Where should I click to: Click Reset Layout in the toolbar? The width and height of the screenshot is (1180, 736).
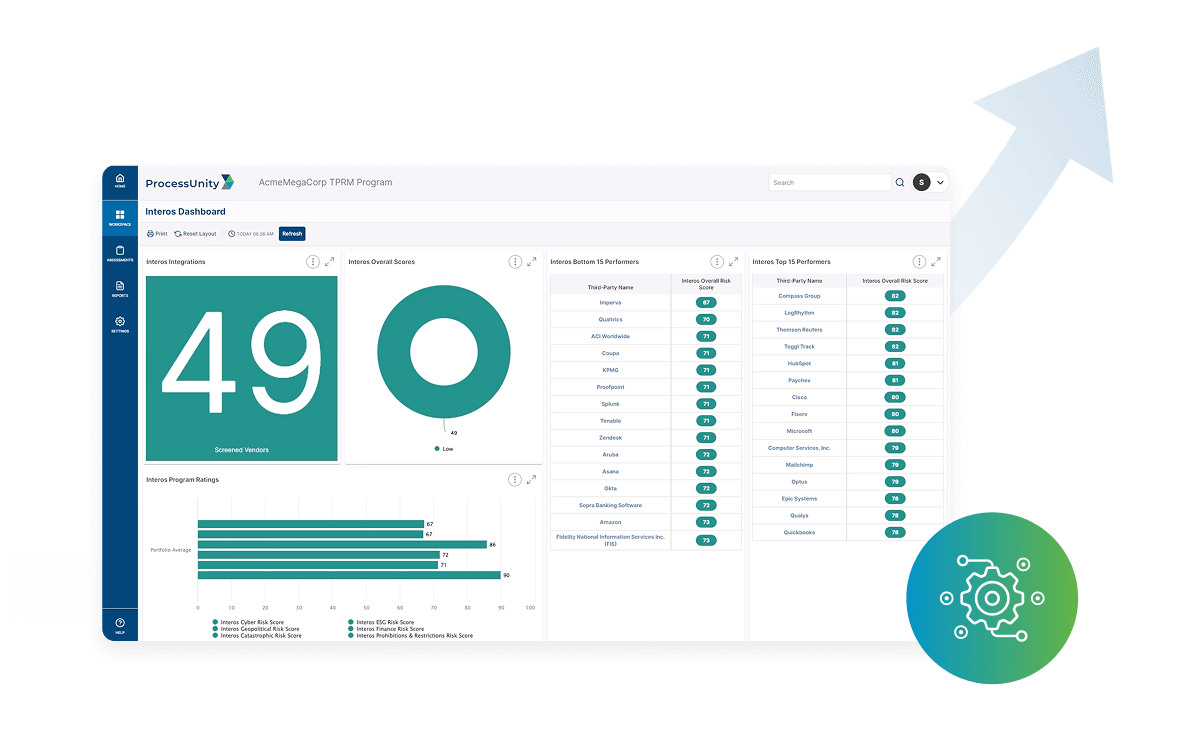(195, 234)
